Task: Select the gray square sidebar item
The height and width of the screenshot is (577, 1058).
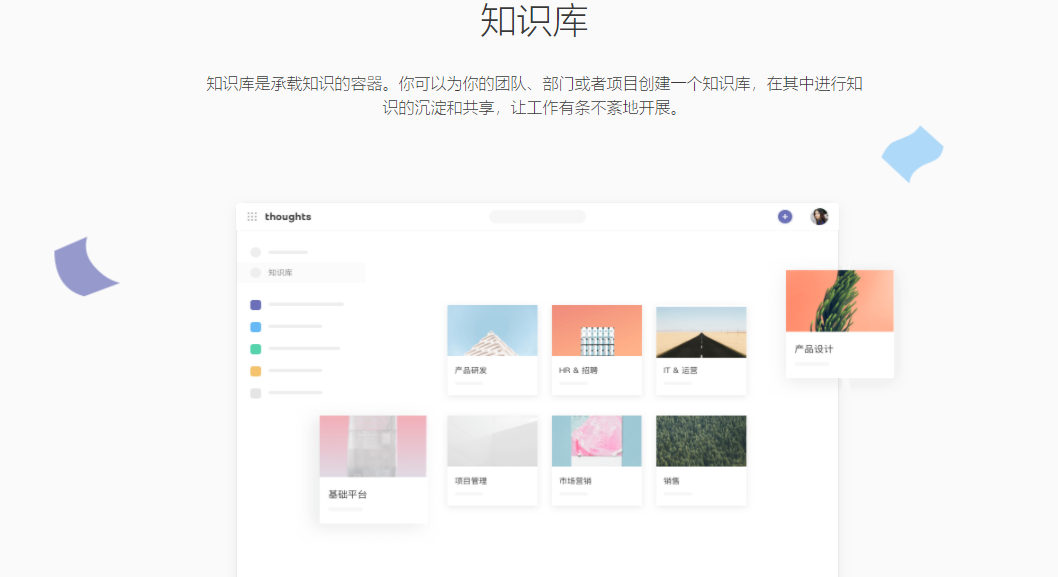Action: point(286,393)
